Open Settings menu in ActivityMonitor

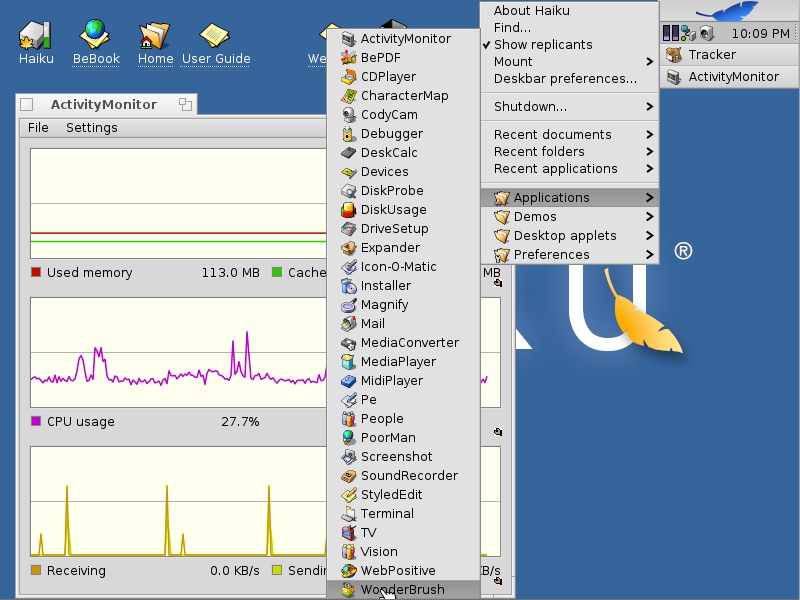(x=92, y=128)
